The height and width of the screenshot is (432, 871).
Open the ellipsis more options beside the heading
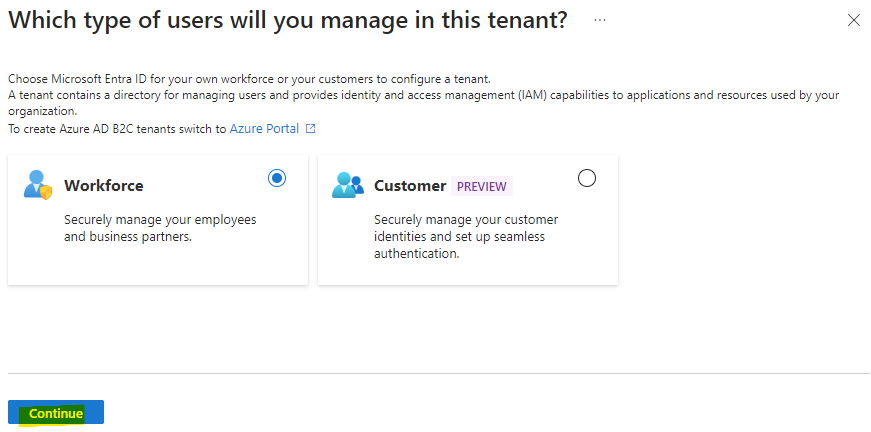599,21
